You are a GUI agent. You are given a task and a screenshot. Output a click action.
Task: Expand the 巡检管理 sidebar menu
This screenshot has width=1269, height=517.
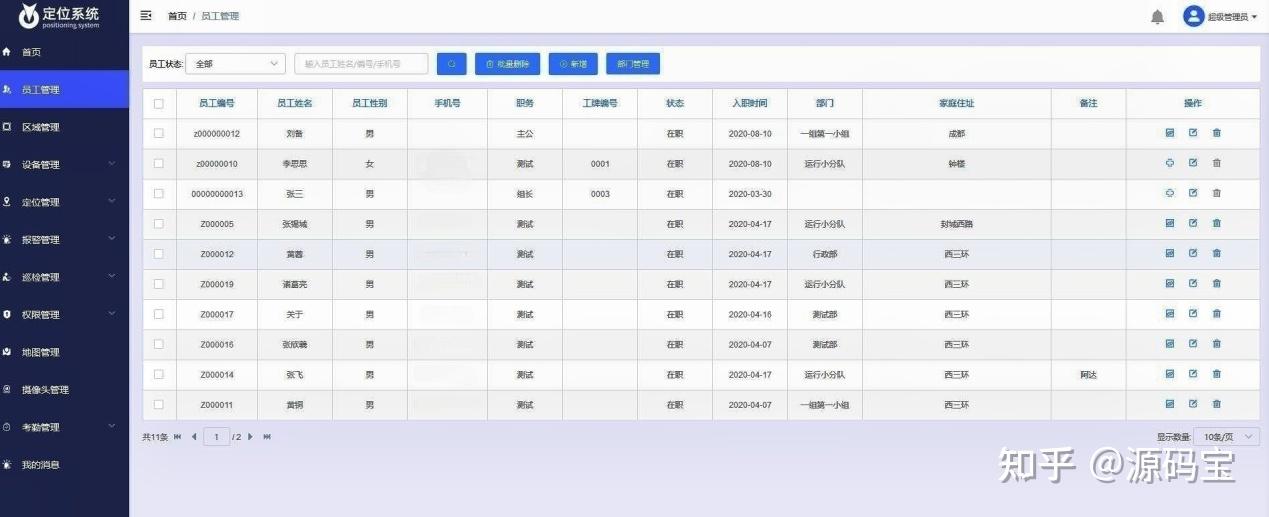coord(64,277)
